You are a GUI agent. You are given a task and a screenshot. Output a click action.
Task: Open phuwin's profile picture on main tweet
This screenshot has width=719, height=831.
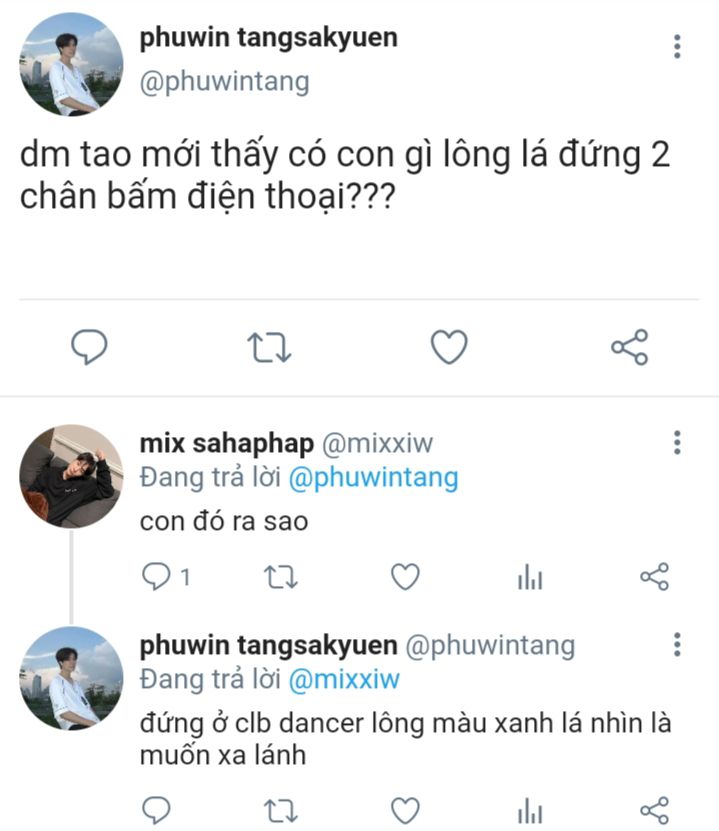pos(70,65)
